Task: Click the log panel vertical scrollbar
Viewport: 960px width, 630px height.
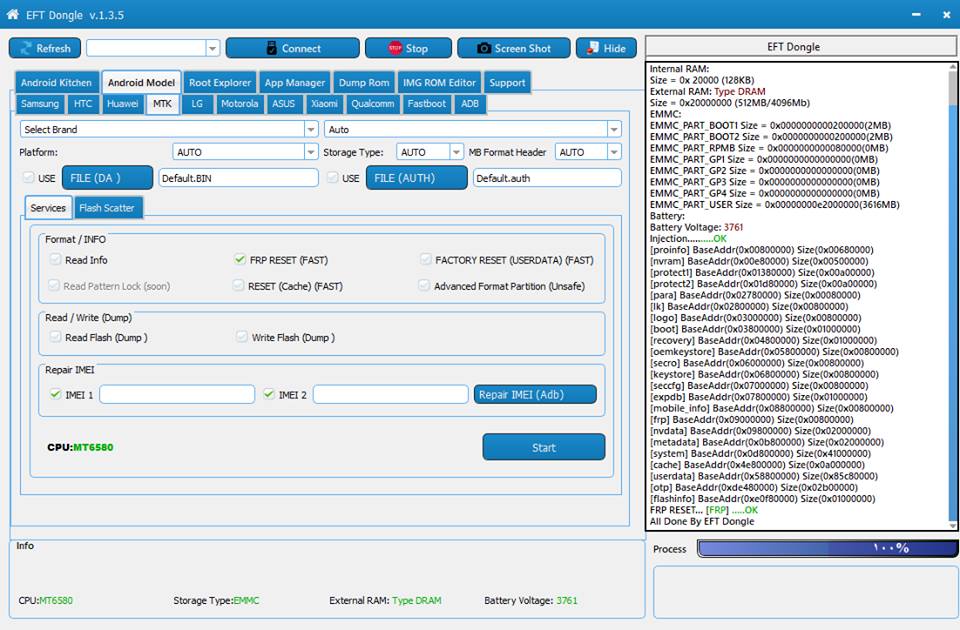Action: coord(952,296)
